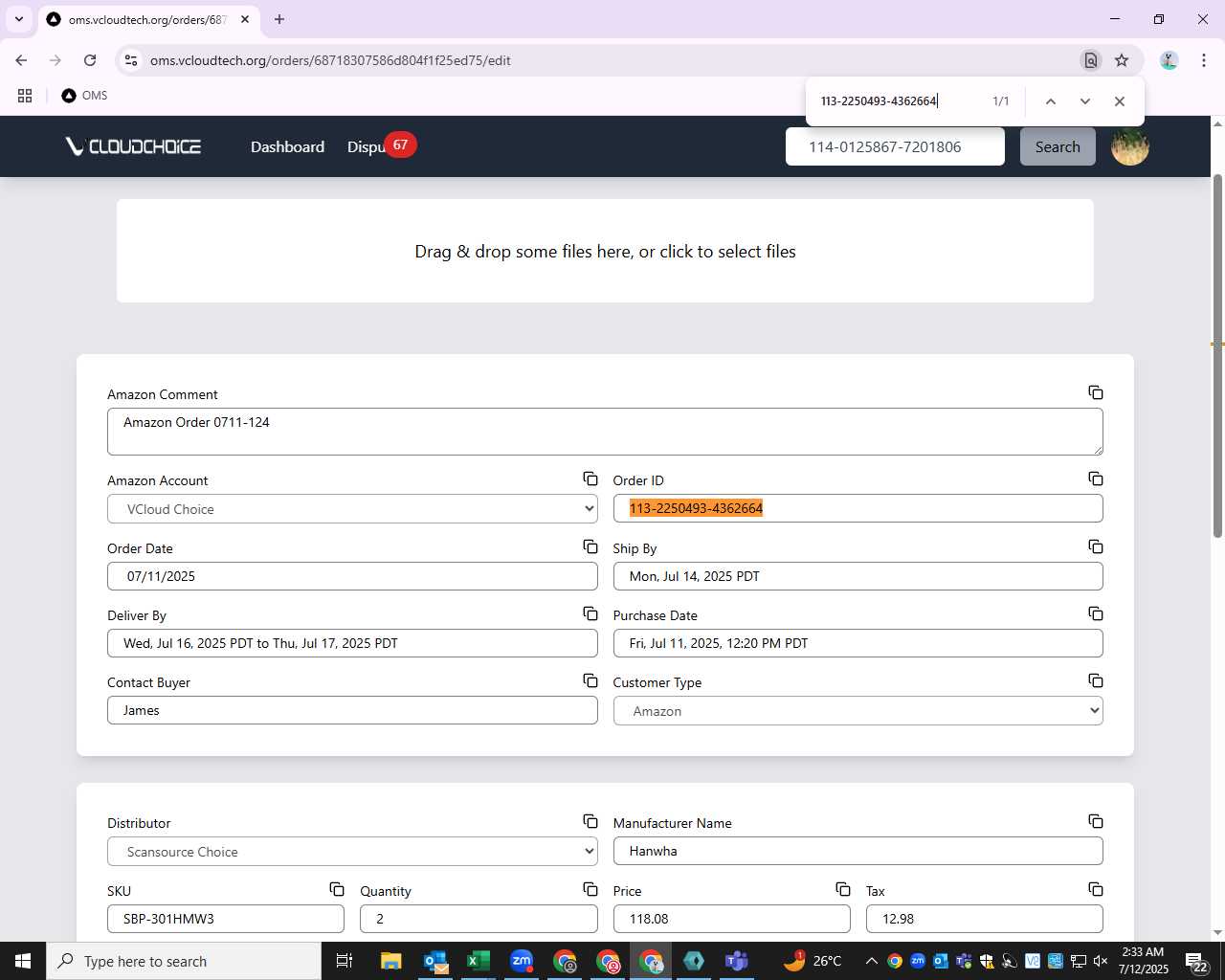Screen dimensions: 1225x980
Task: Click the Ship By input field
Action: tap(857, 576)
